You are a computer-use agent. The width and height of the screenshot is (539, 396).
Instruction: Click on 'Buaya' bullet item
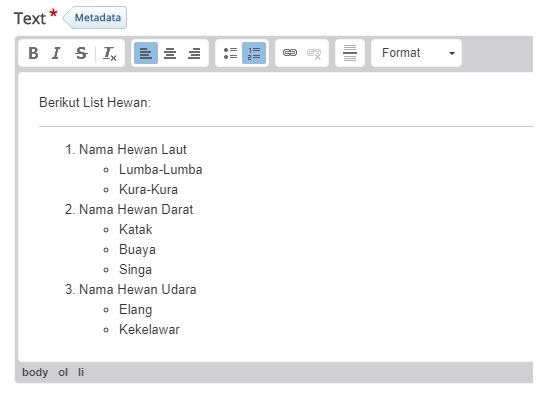point(137,250)
